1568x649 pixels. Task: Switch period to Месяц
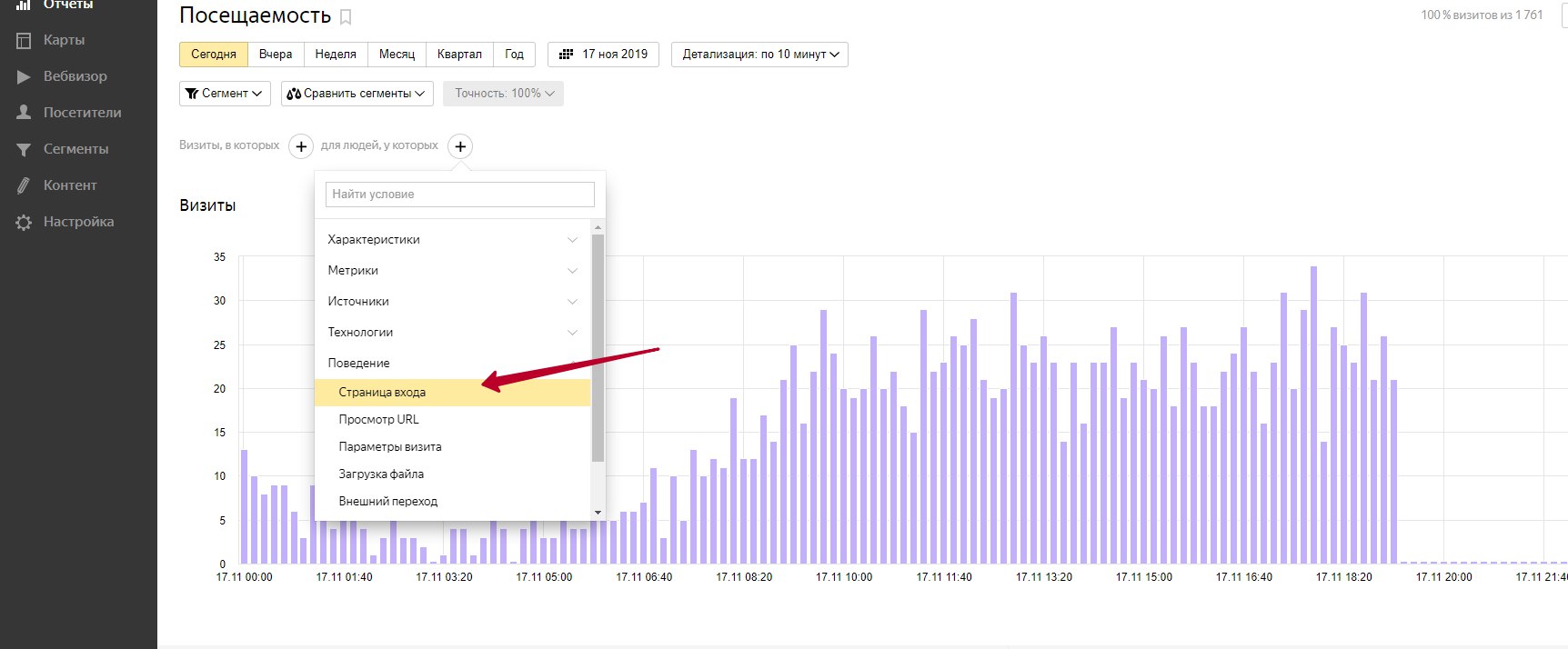click(x=397, y=55)
